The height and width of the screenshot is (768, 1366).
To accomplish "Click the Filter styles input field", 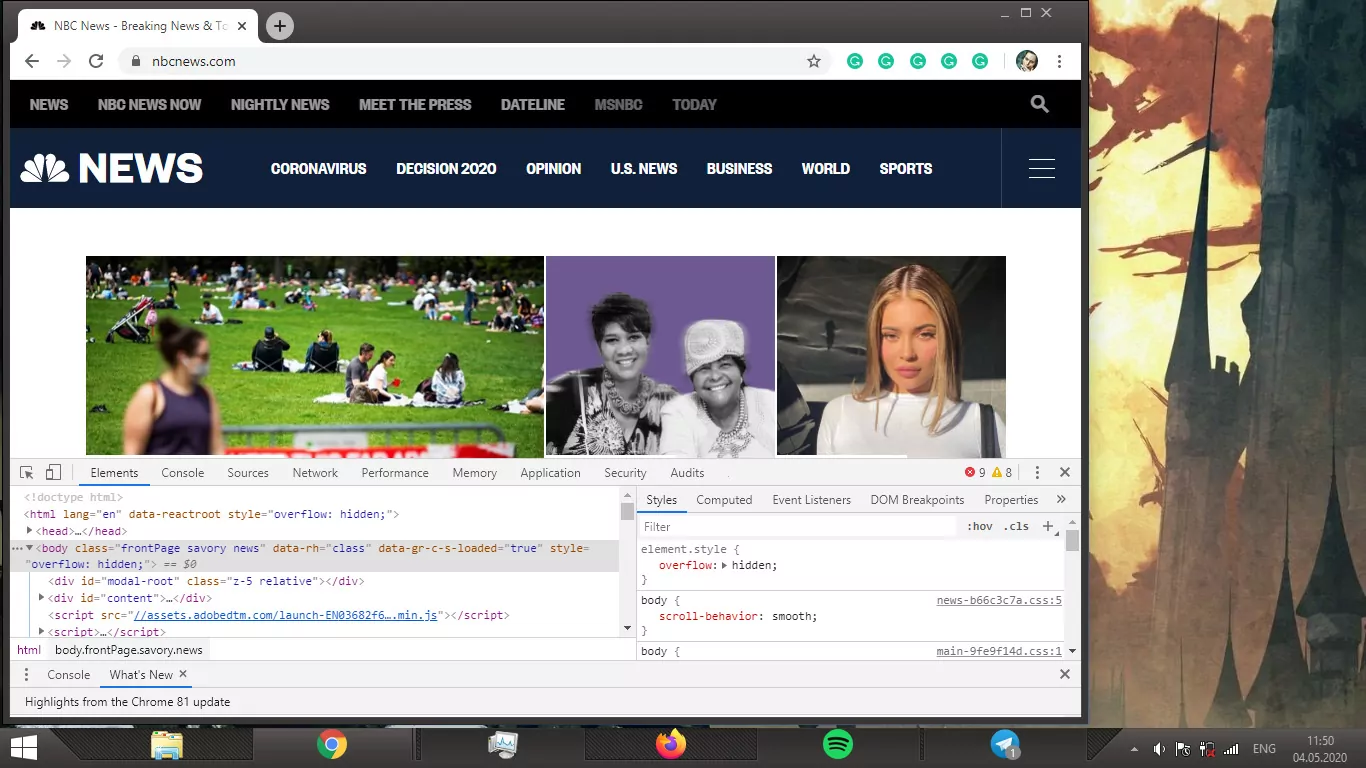I will pos(798,526).
